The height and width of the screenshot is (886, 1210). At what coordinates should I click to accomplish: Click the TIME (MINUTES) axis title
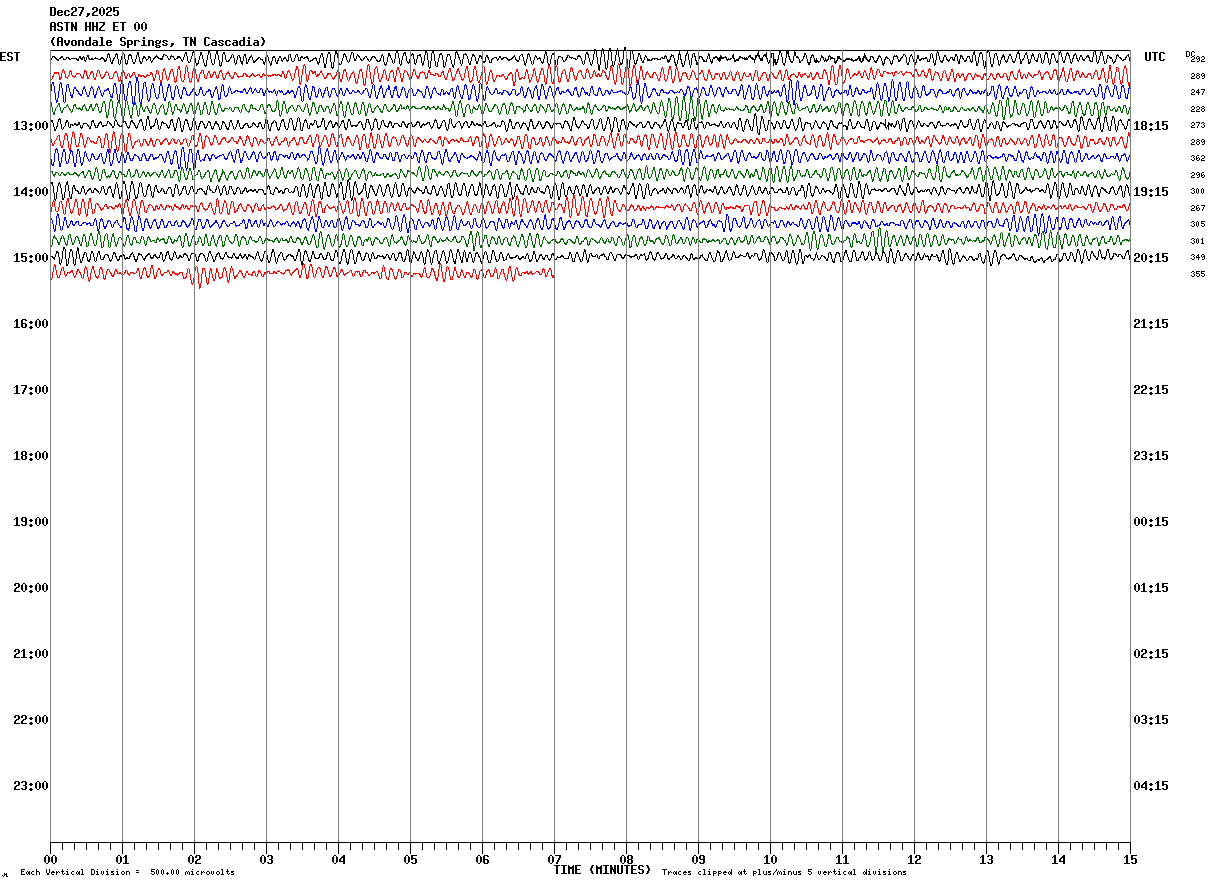point(602,870)
